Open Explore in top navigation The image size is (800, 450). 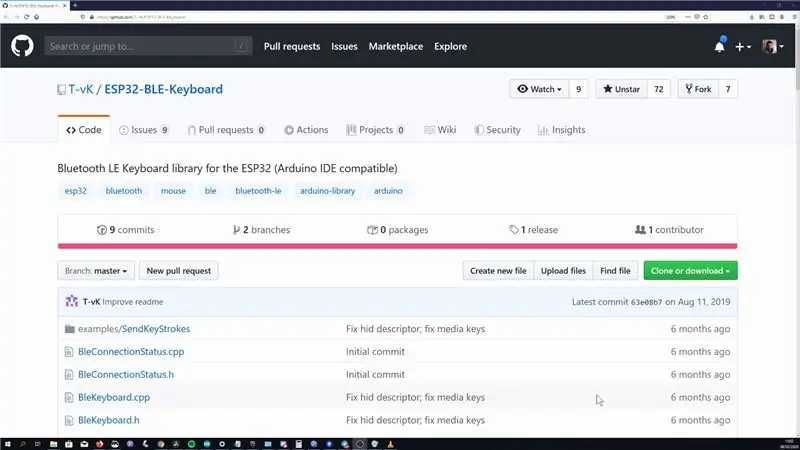[451, 46]
